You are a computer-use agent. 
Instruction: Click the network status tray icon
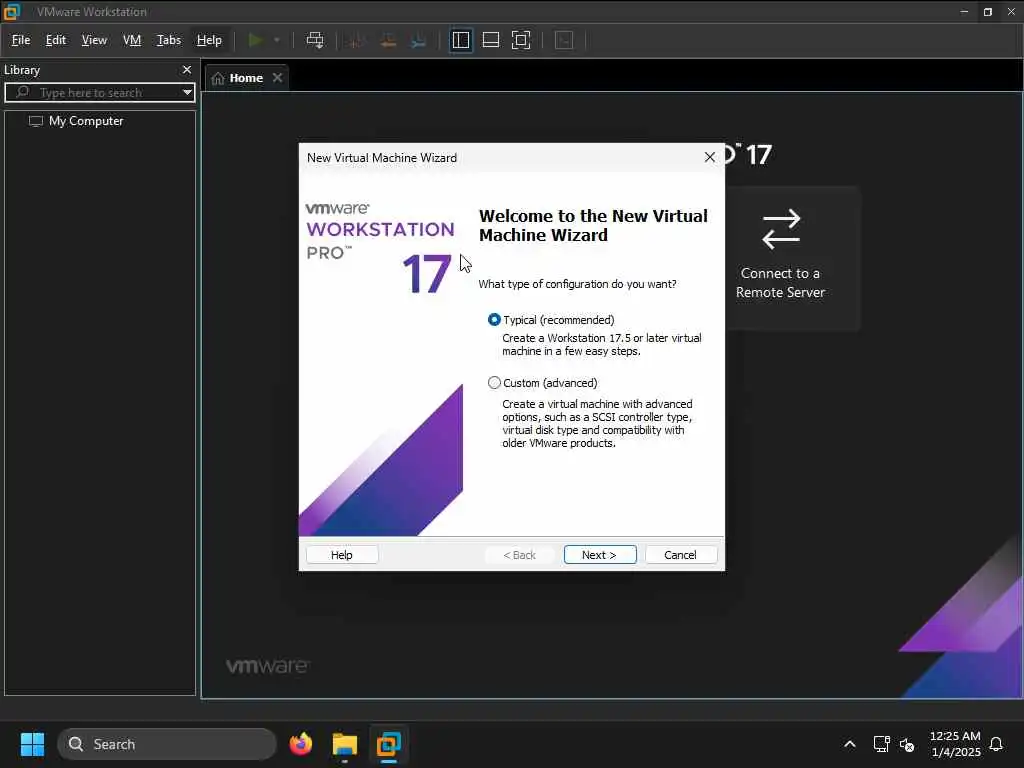pos(882,744)
